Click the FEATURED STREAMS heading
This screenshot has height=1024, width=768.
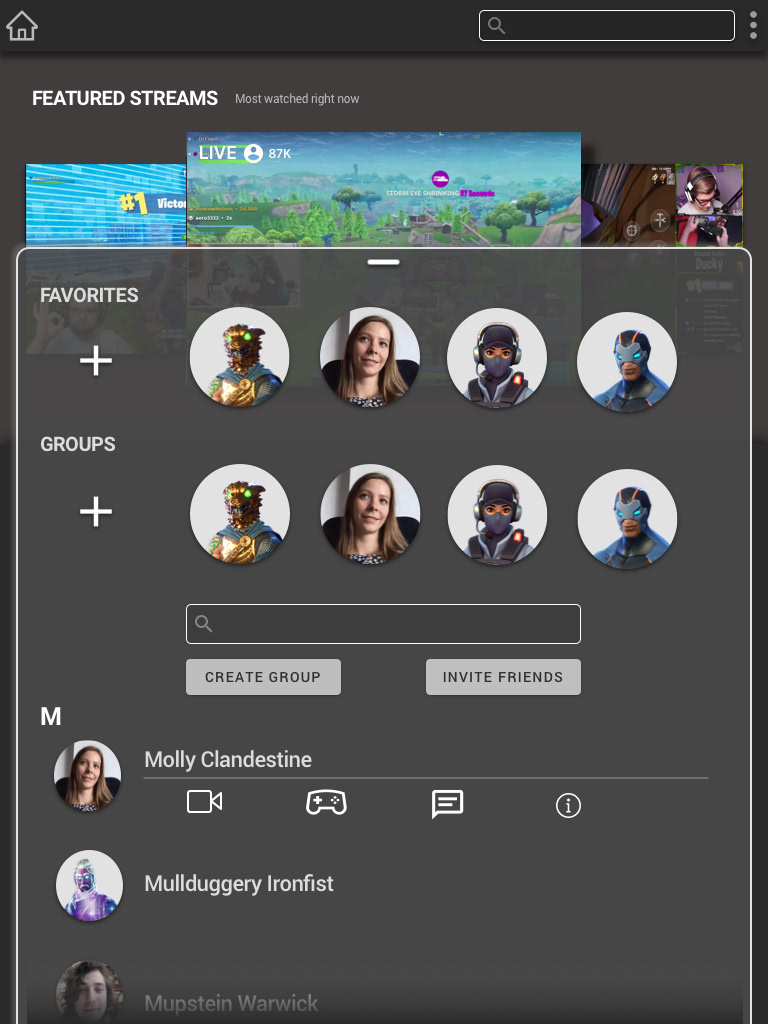tap(125, 98)
